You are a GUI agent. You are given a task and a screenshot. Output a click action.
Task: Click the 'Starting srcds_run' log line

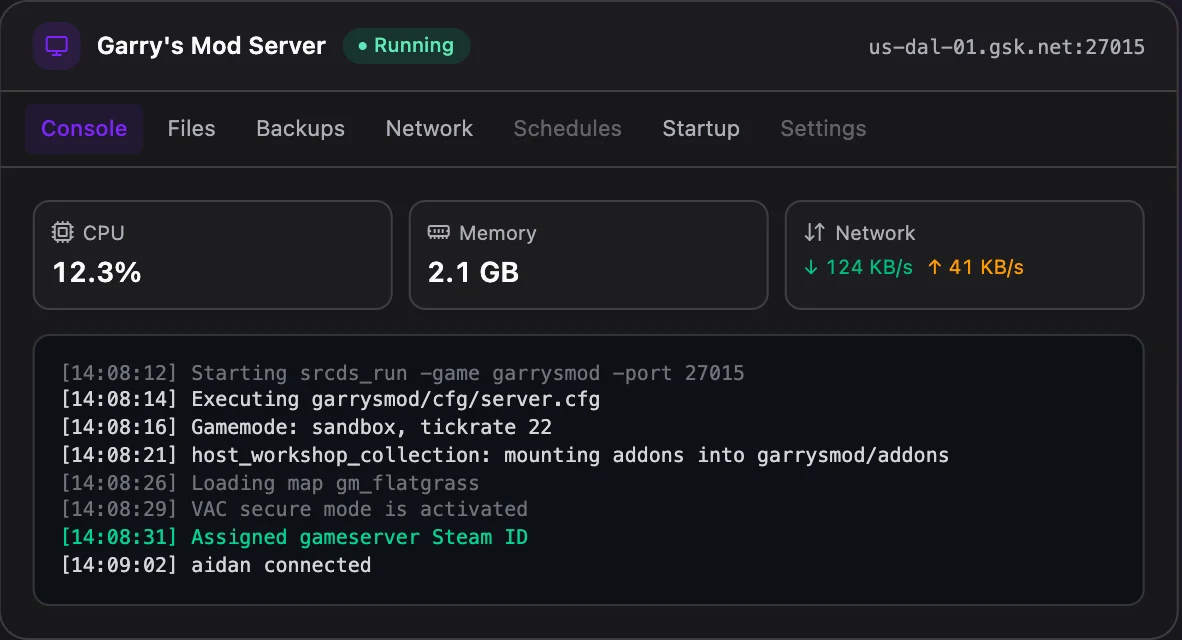(403, 373)
